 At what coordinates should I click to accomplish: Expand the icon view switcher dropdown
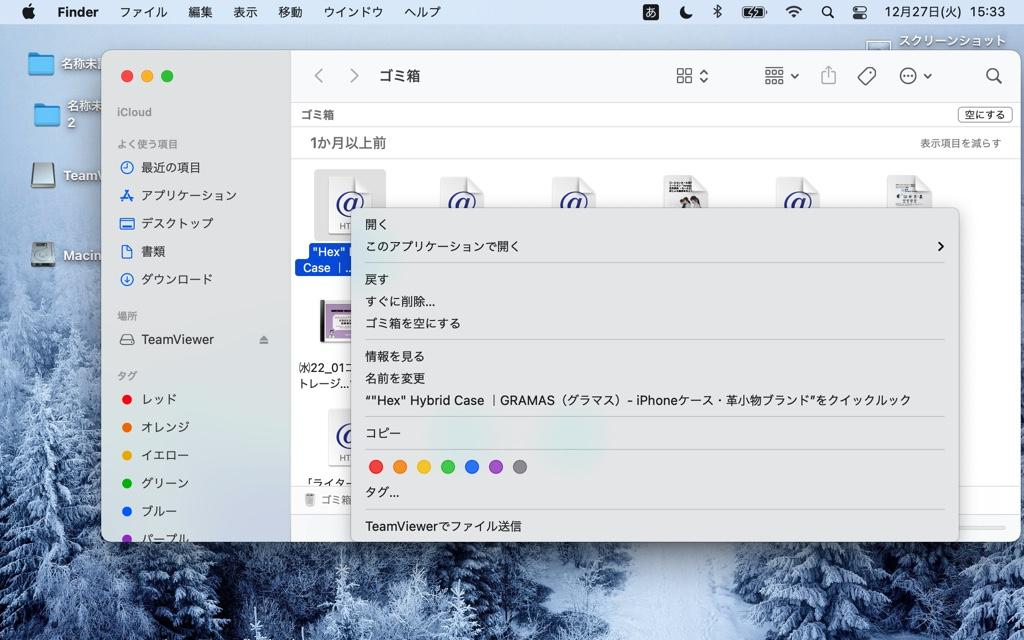[x=692, y=76]
